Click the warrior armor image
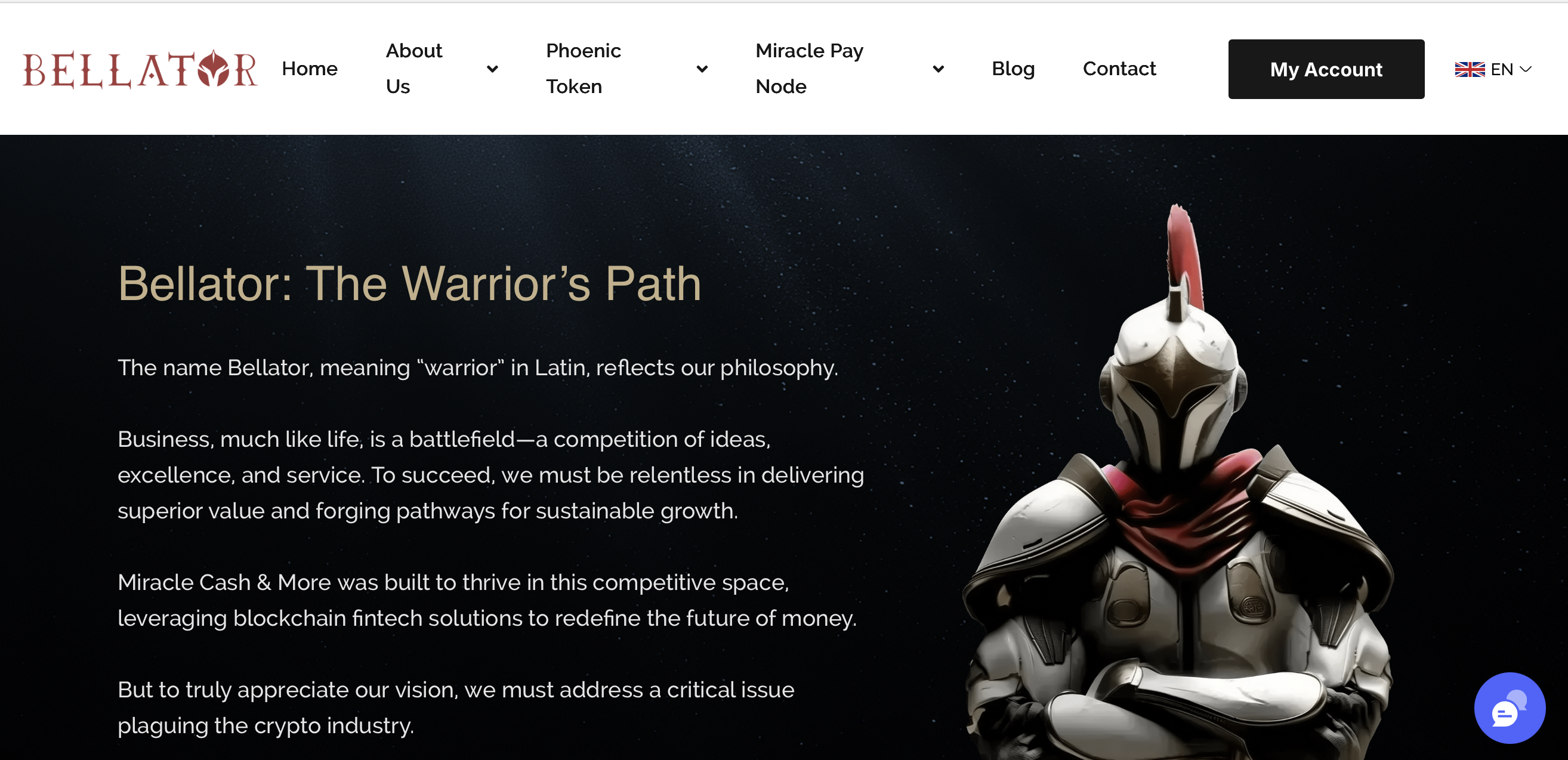Image resolution: width=1568 pixels, height=760 pixels. tap(1178, 481)
